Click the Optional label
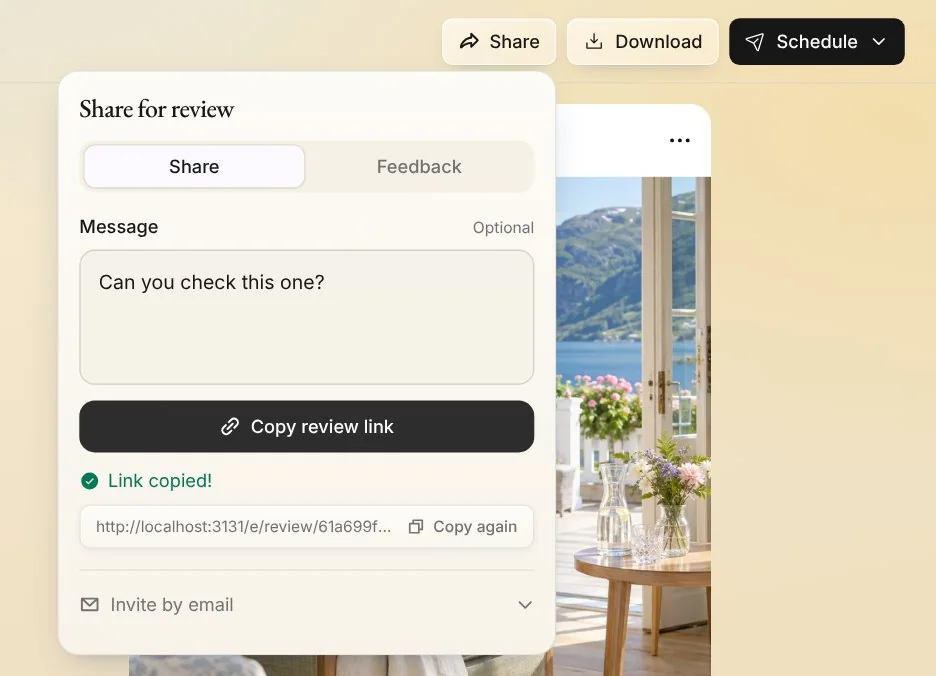Viewport: 936px width, 676px height. click(x=503, y=228)
